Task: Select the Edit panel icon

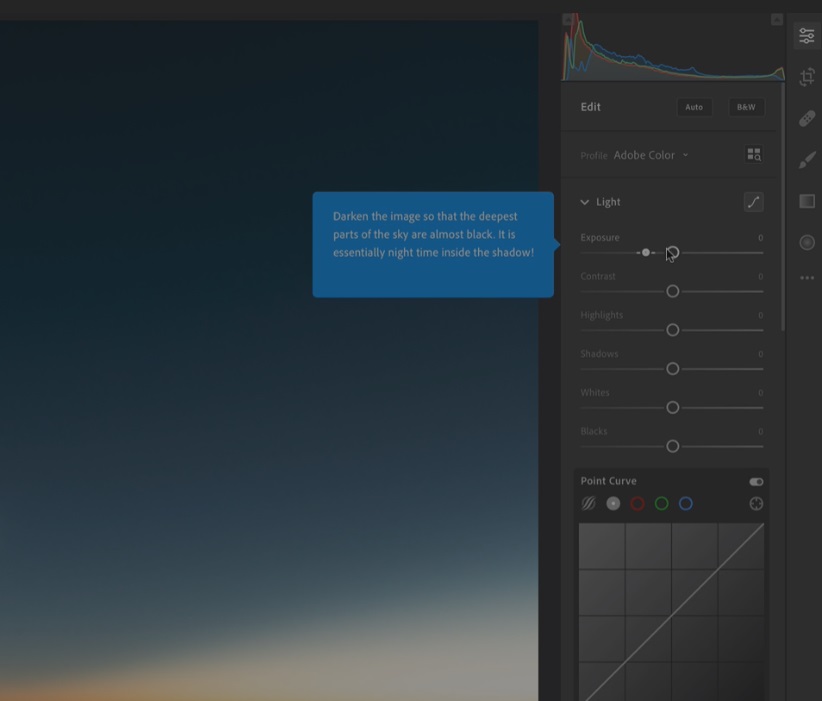Action: coord(807,34)
